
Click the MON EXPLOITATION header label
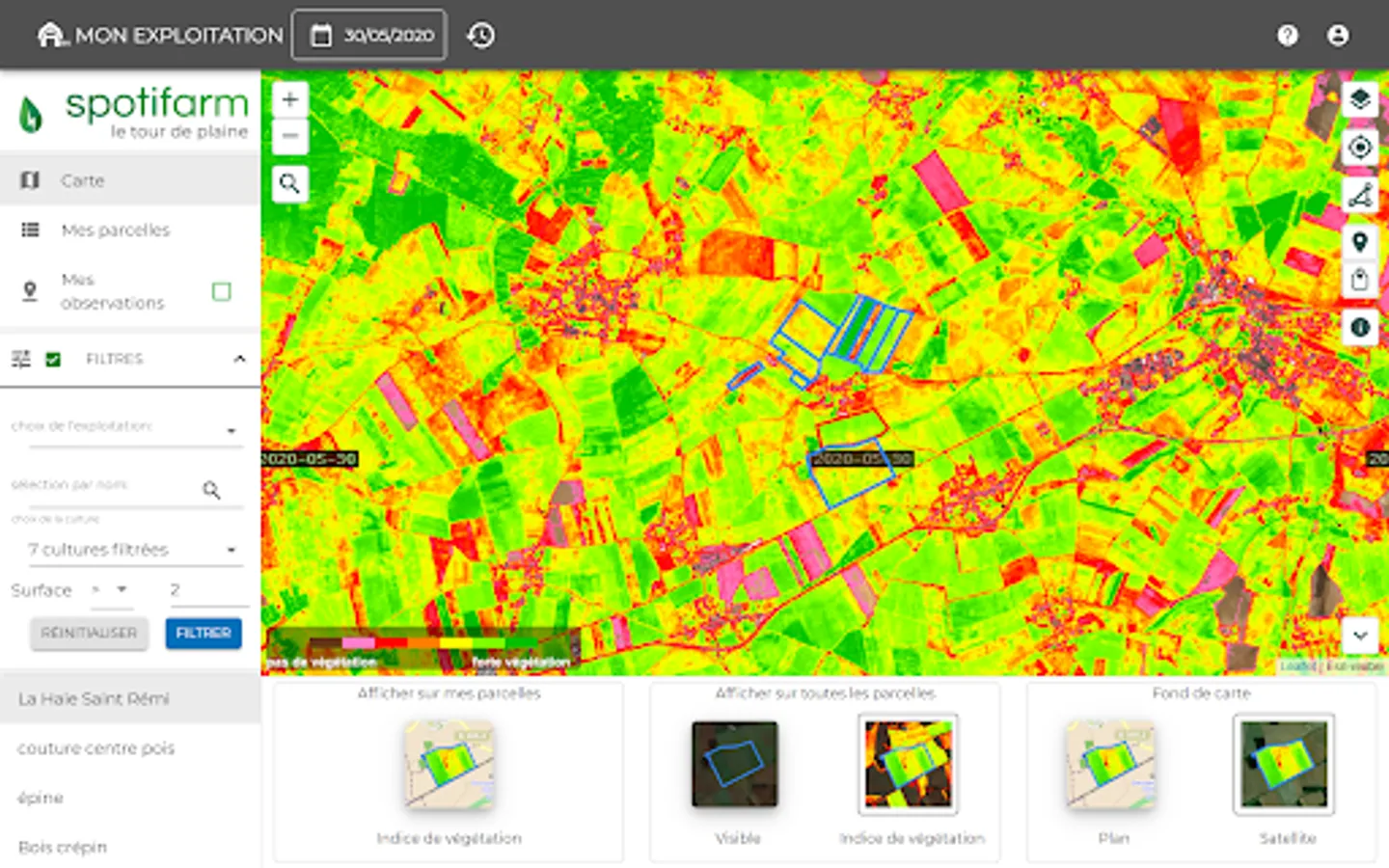179,36
